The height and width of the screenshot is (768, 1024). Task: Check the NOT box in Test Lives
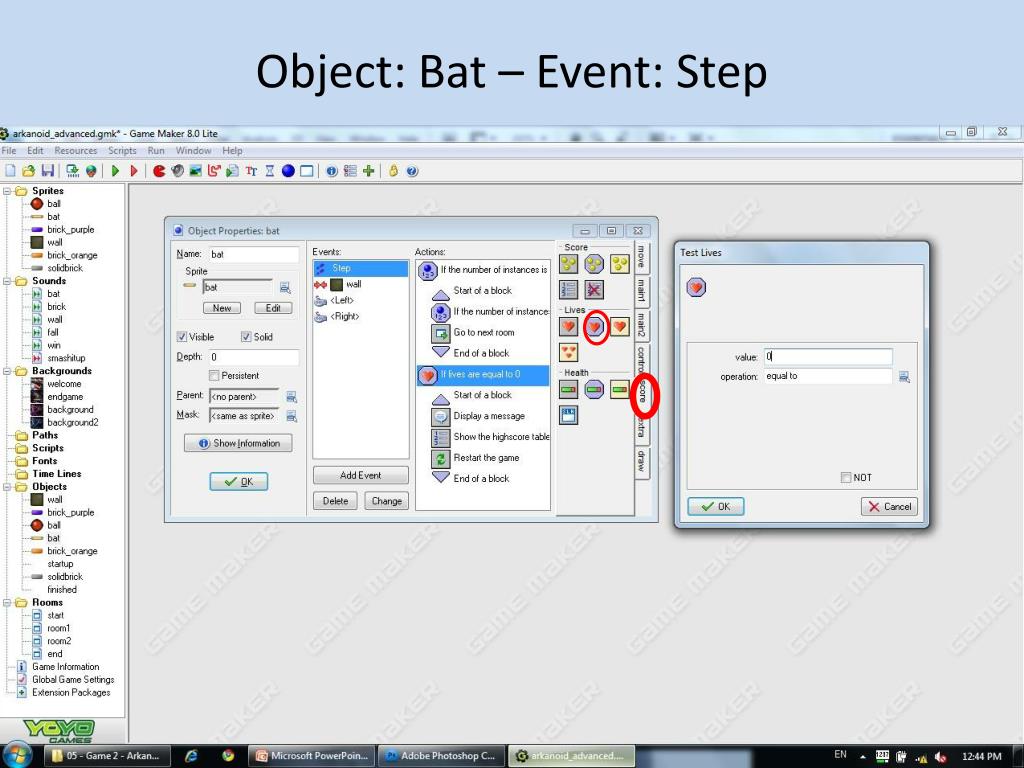pyautogui.click(x=846, y=477)
